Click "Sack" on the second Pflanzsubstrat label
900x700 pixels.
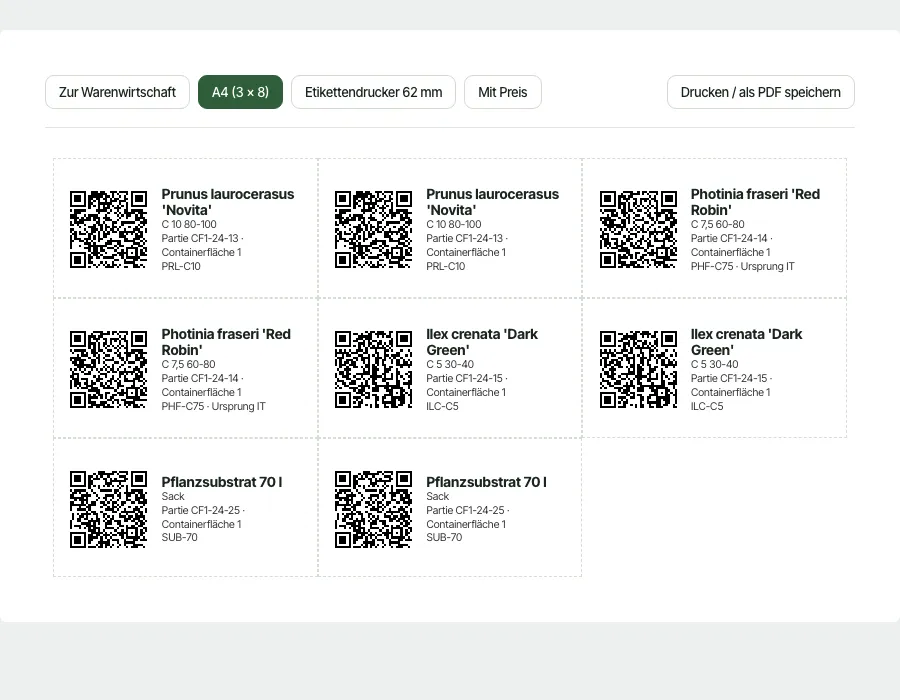(x=437, y=496)
